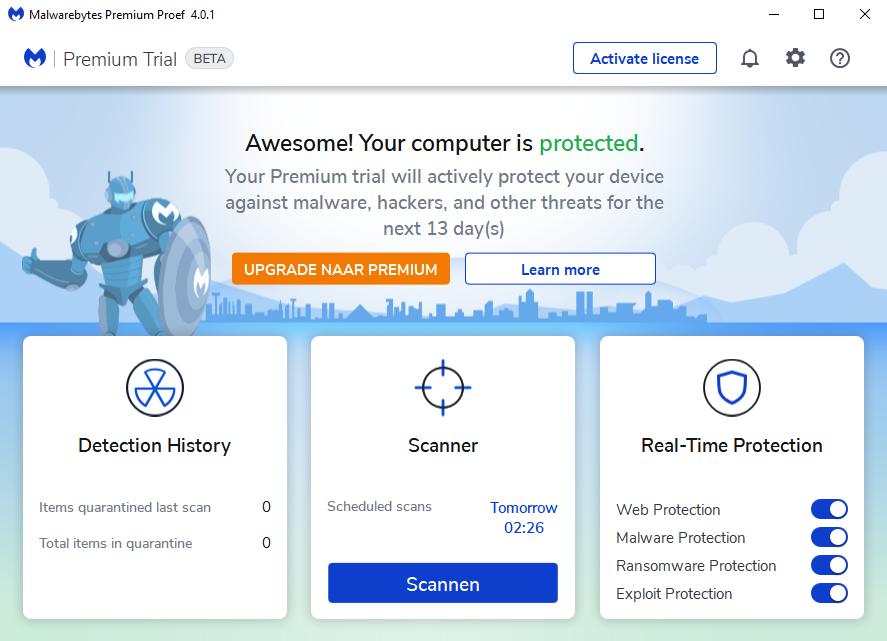Open the Detection History card title

click(x=154, y=446)
